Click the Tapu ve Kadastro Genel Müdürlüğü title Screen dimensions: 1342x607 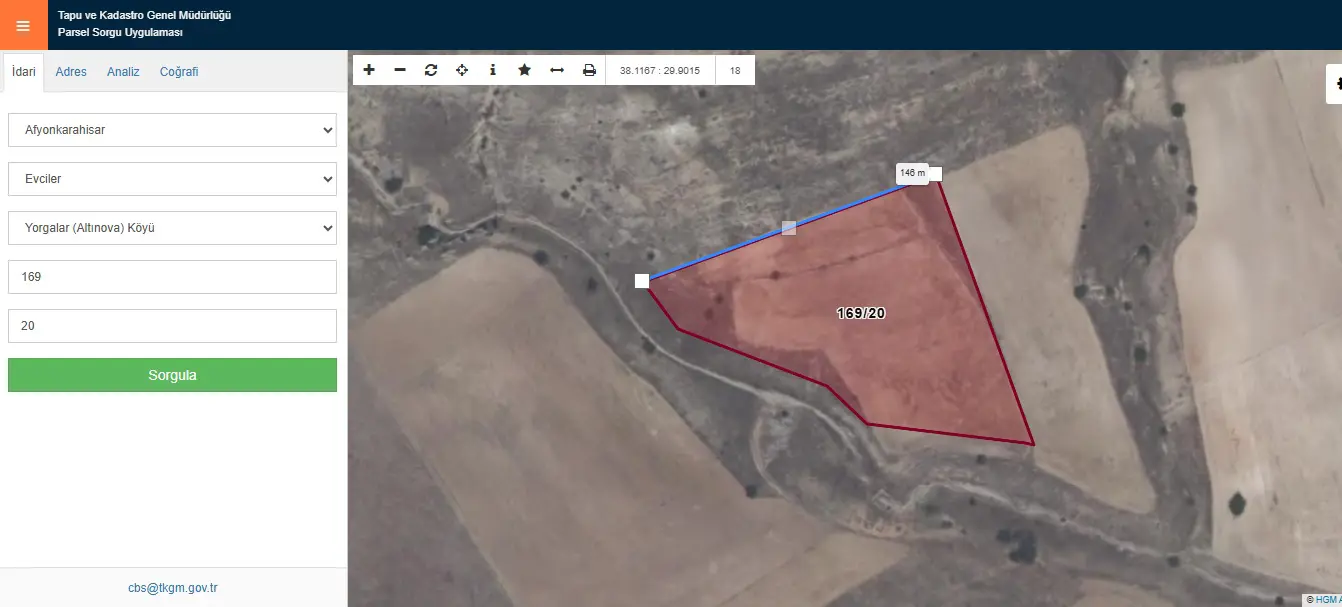[145, 16]
